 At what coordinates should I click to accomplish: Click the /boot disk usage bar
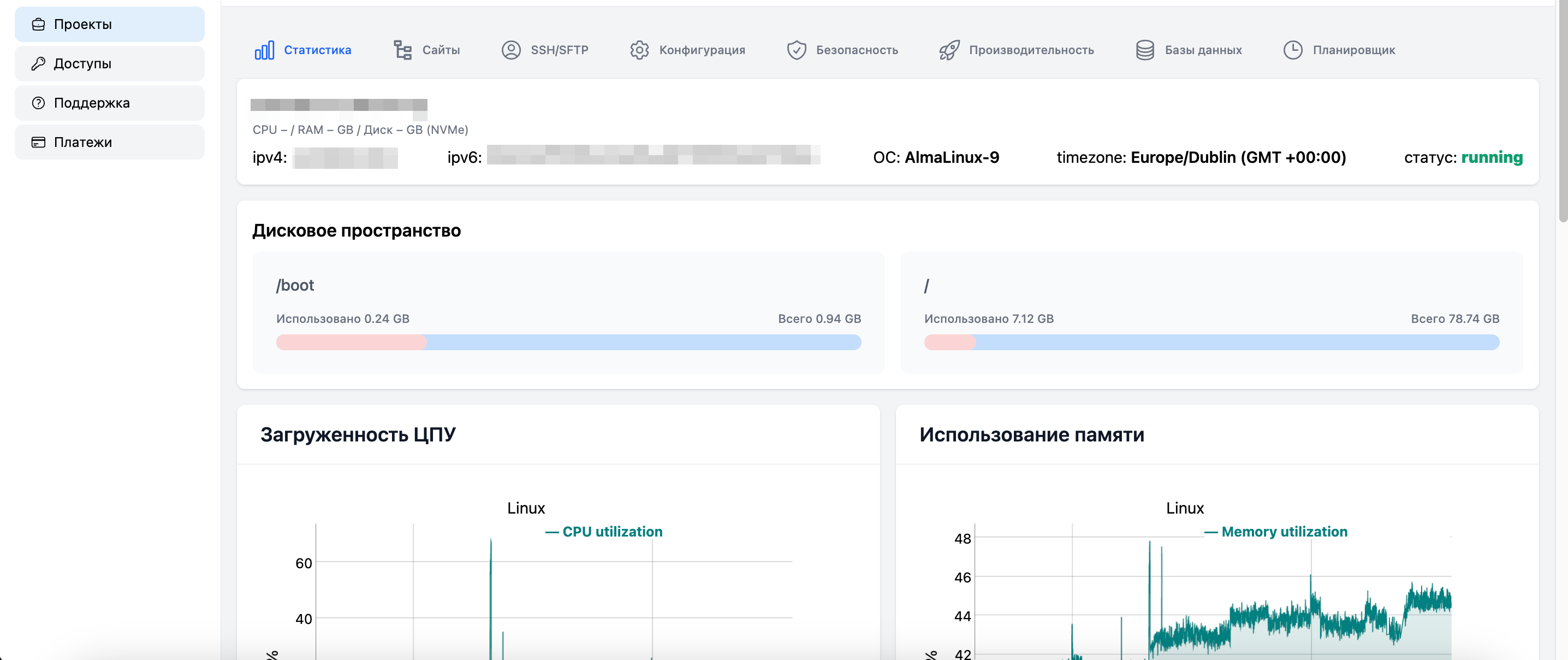(x=568, y=343)
